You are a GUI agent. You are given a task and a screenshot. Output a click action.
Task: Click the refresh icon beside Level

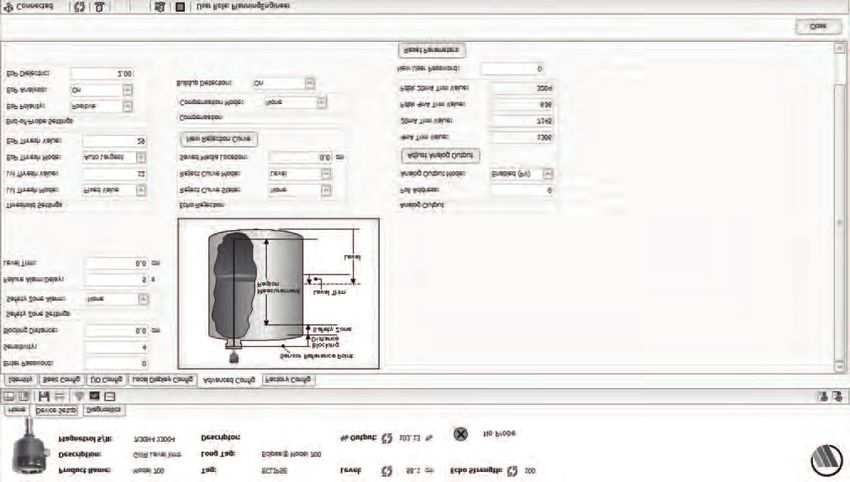click(x=386, y=469)
